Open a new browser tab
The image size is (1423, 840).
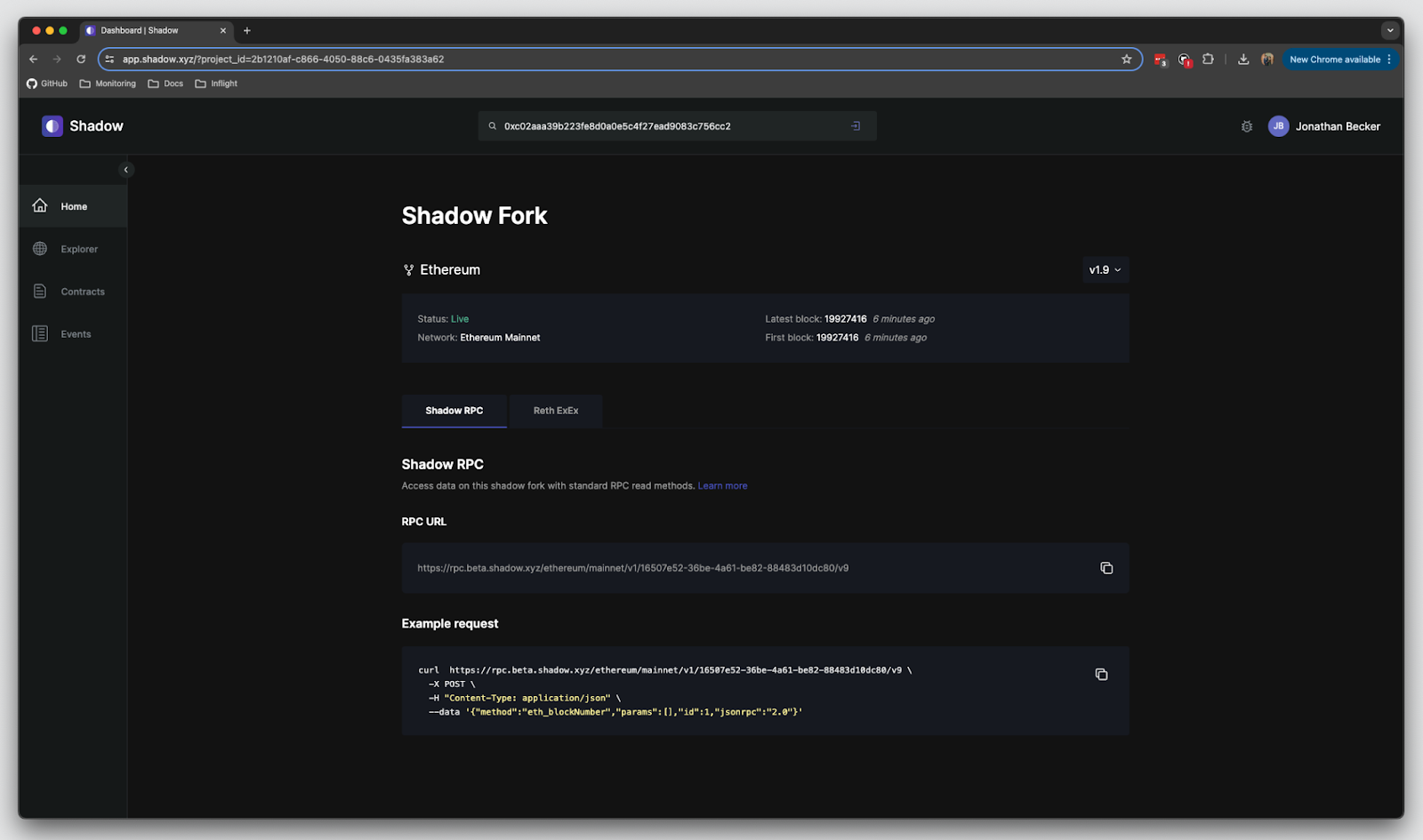pos(247,30)
